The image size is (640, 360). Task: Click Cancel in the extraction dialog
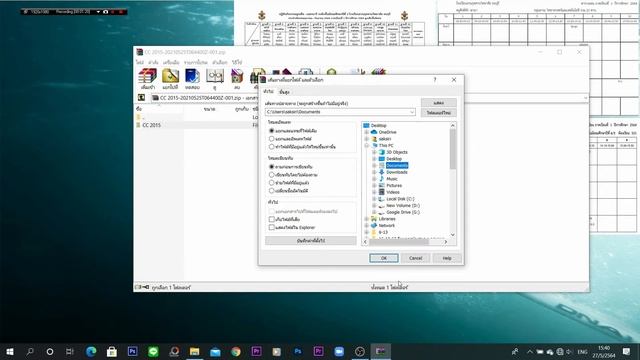click(416, 258)
